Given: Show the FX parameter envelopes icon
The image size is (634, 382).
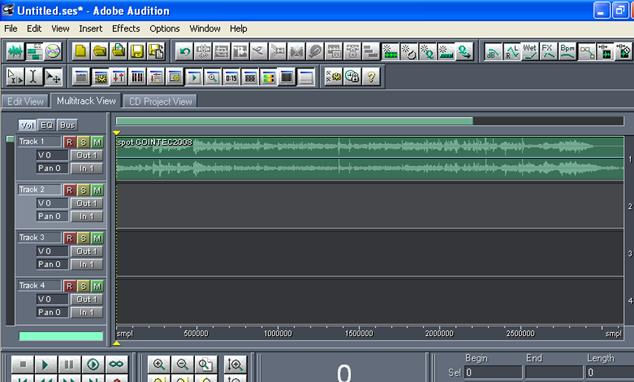Looking at the screenshot, I should tap(549, 51).
